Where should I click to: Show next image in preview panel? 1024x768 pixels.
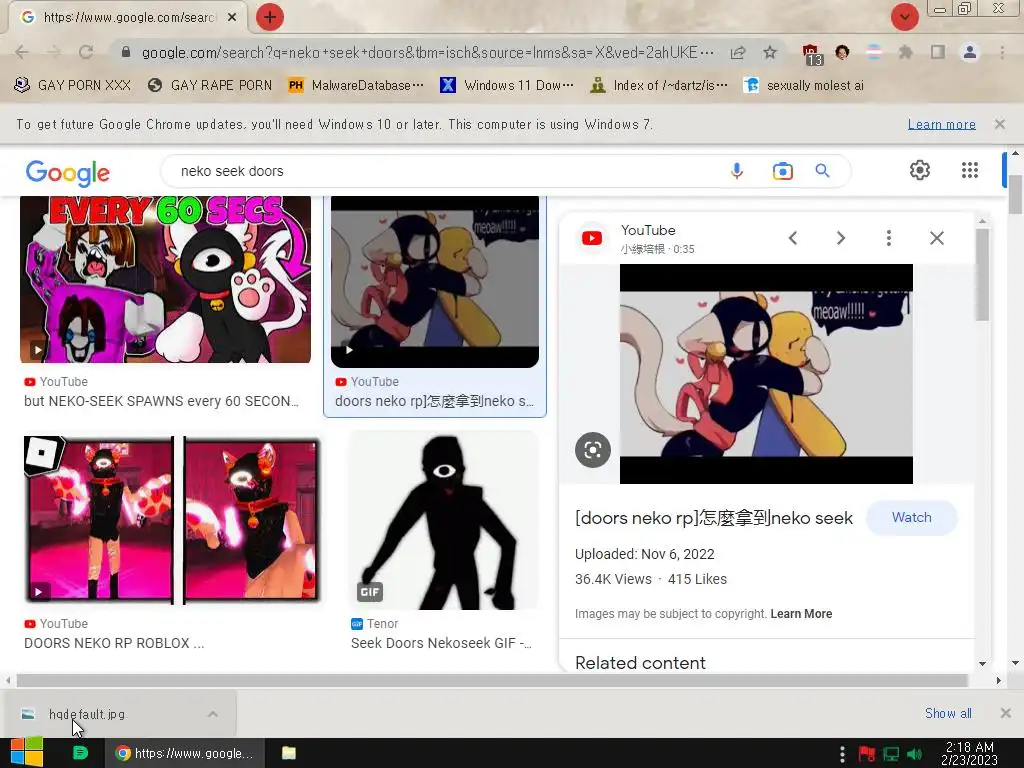[x=841, y=238]
